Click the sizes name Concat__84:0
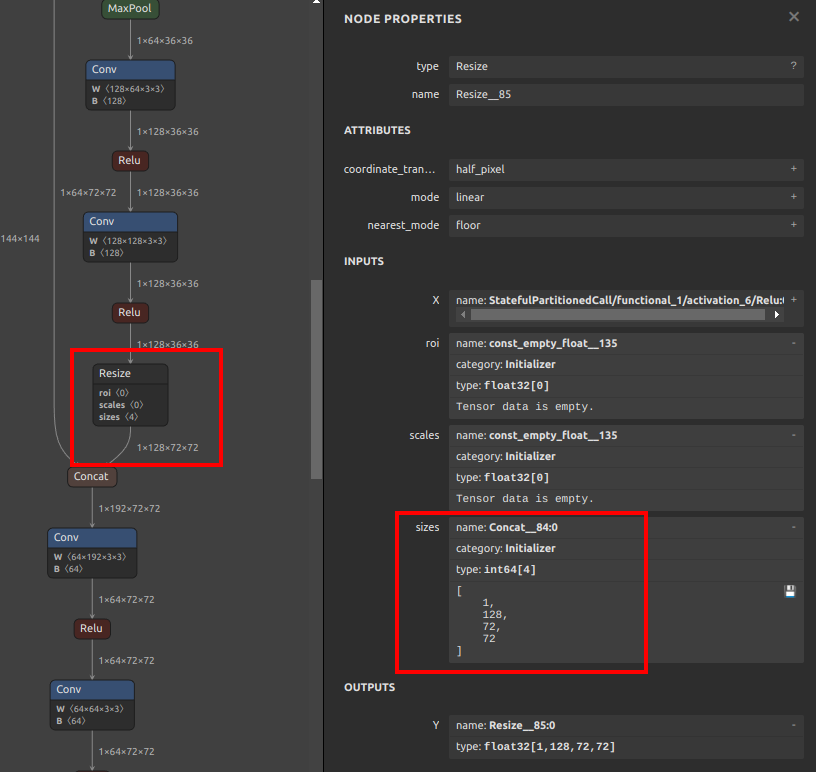The image size is (816, 772). coord(523,527)
